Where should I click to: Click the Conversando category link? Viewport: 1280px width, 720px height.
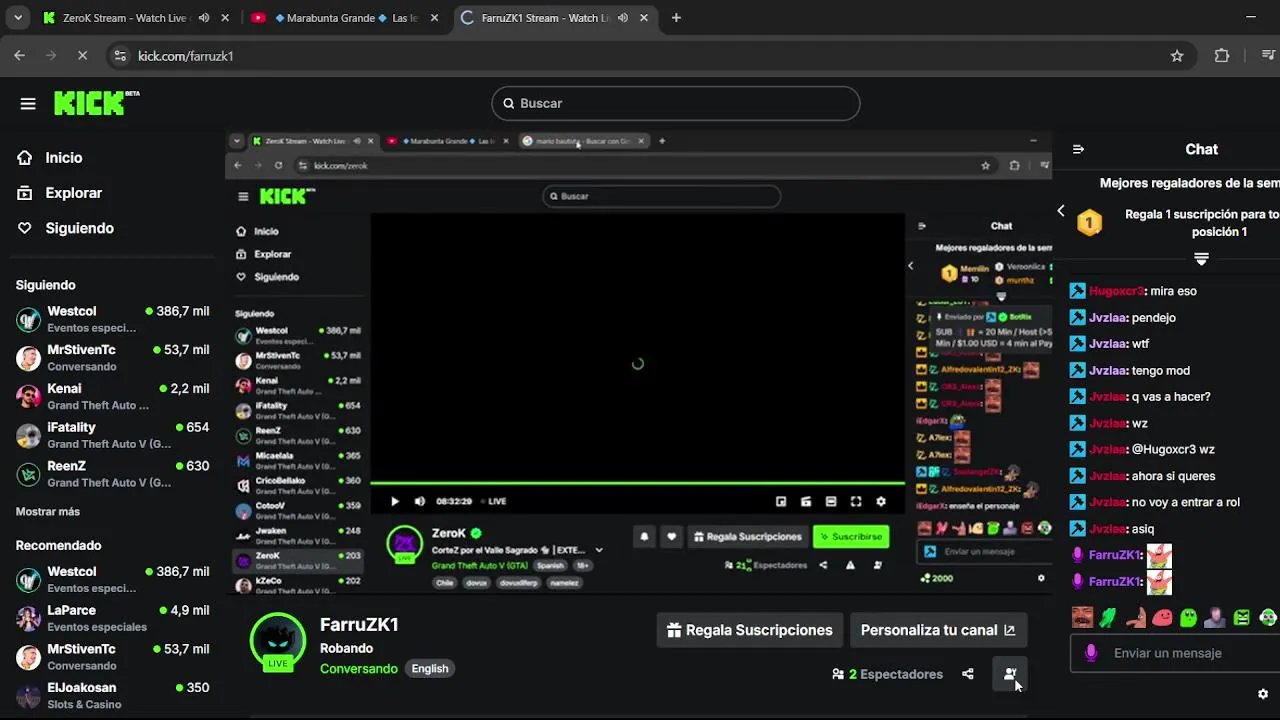(x=358, y=669)
